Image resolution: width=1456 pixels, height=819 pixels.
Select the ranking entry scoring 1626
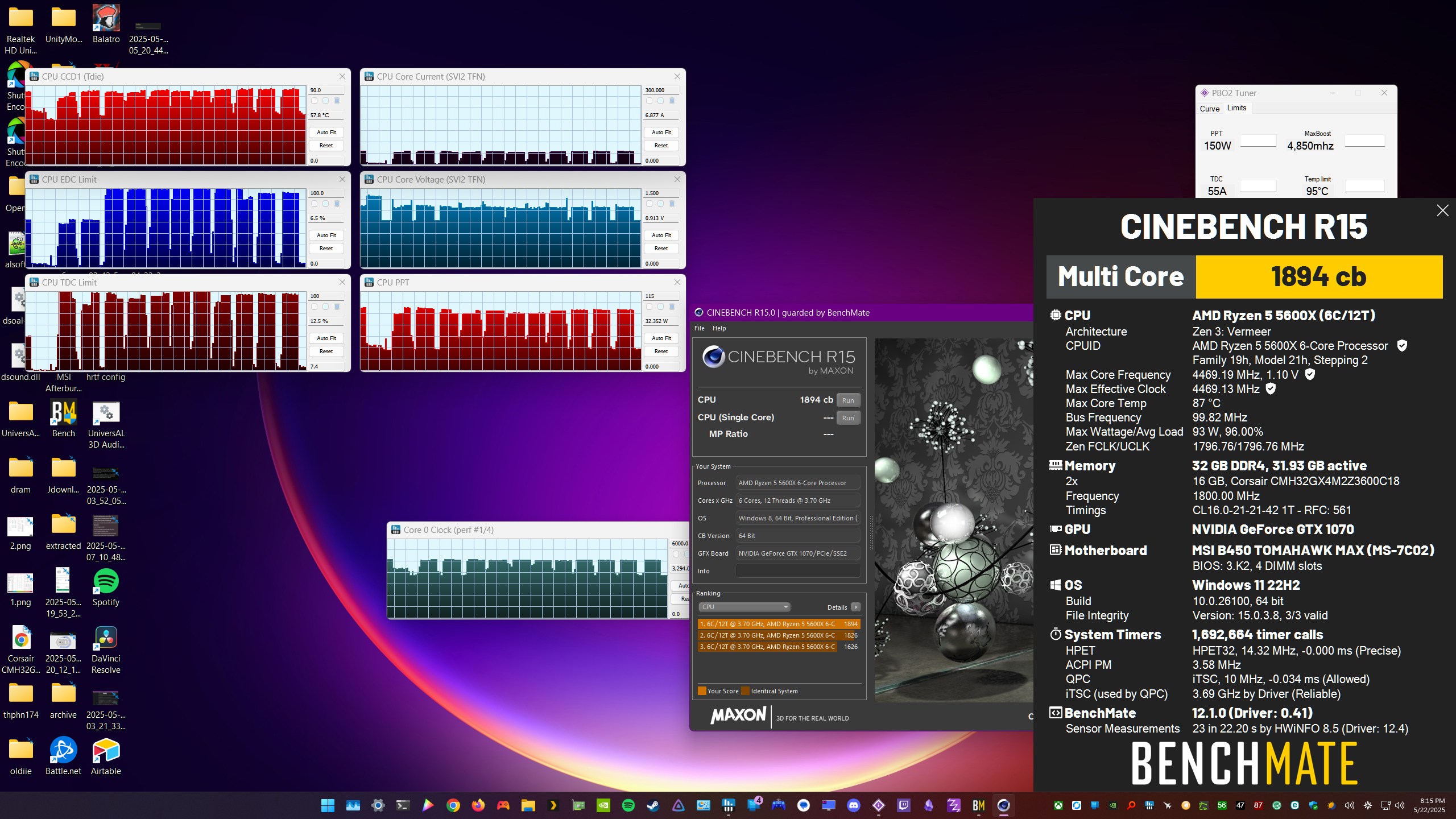click(x=779, y=647)
